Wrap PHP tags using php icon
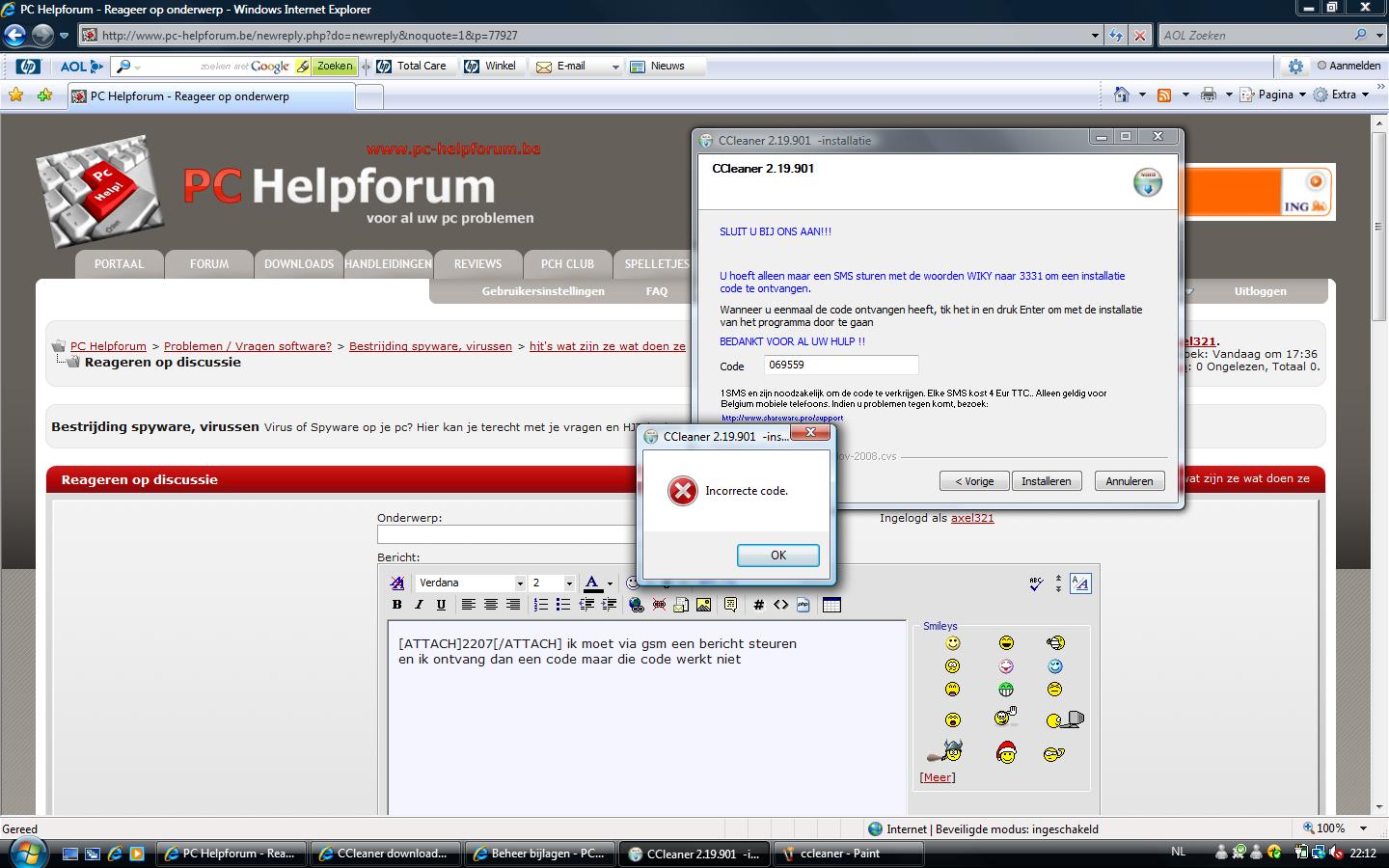The width and height of the screenshot is (1389, 868). pos(804,605)
